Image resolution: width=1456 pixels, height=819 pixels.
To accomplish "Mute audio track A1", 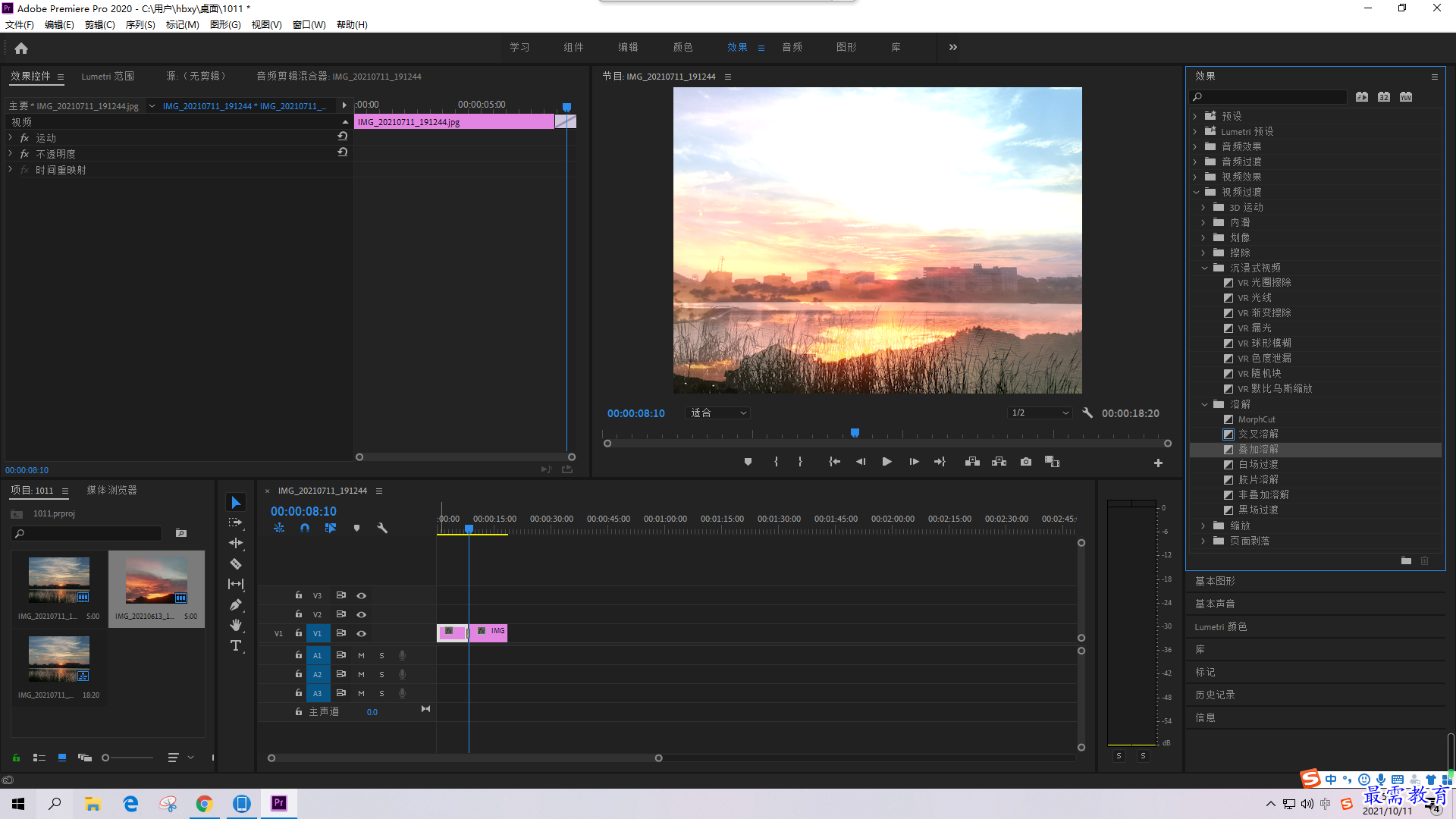I will tap(361, 655).
